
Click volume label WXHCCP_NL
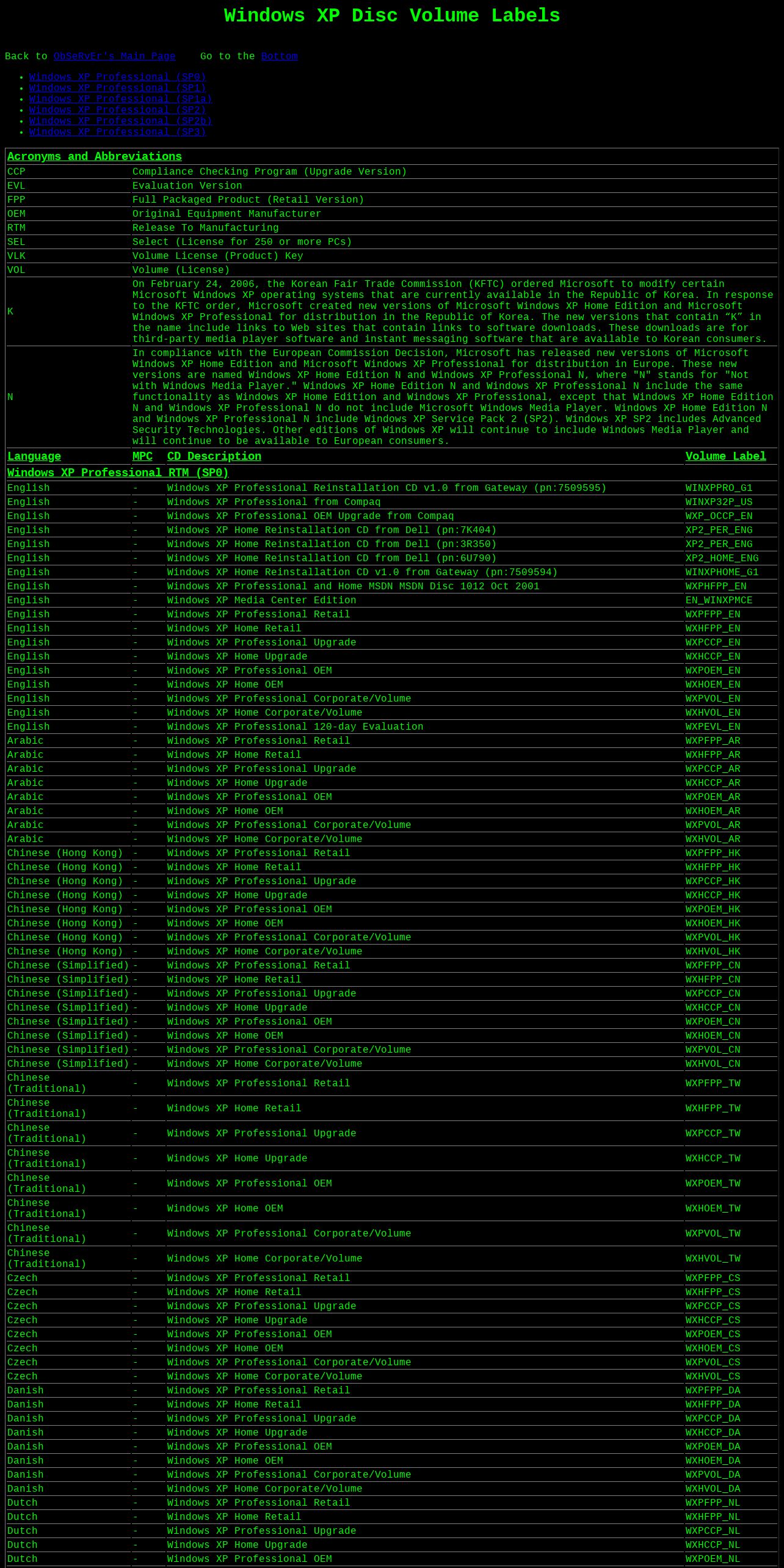click(713, 1545)
